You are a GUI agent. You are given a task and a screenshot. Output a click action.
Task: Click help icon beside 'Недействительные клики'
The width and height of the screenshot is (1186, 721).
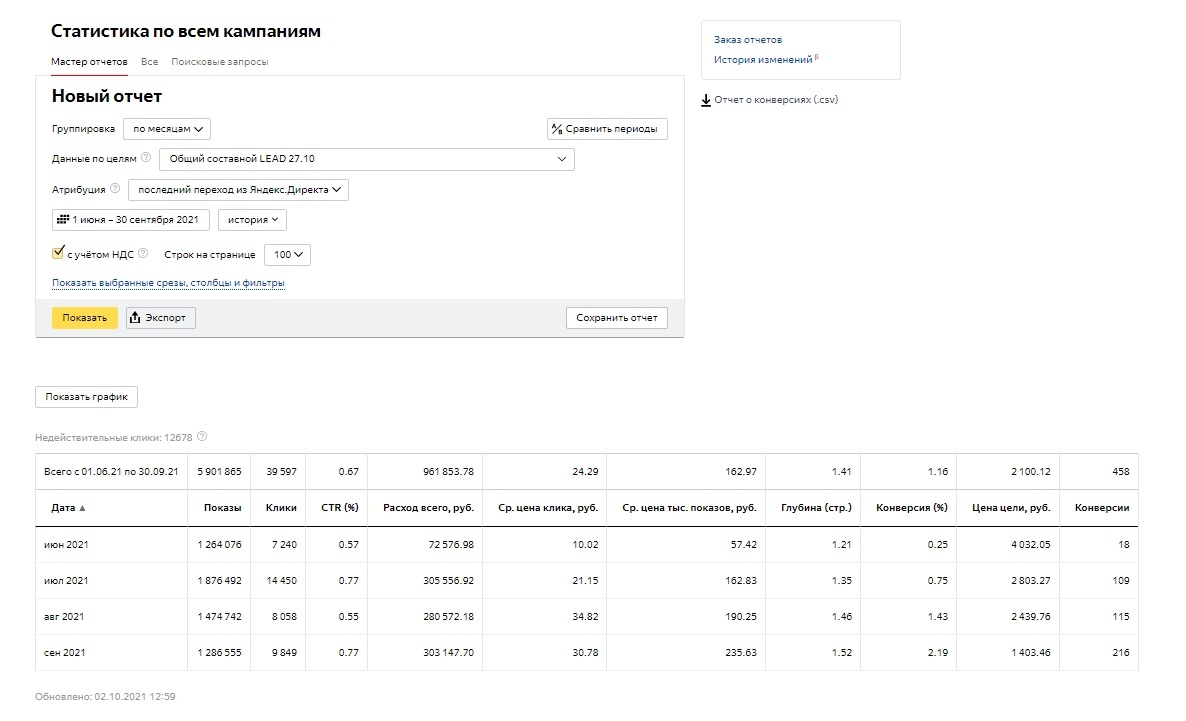pos(202,437)
